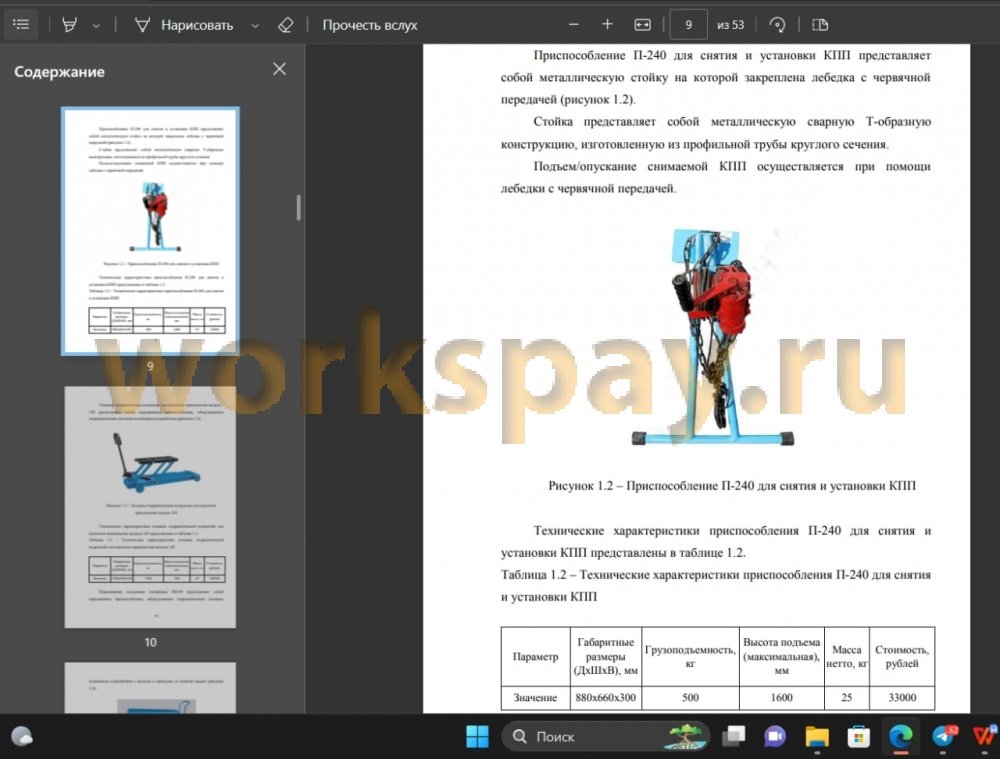Click the Прочесть вслух button
Image resolution: width=1000 pixels, height=759 pixels.
coord(370,25)
